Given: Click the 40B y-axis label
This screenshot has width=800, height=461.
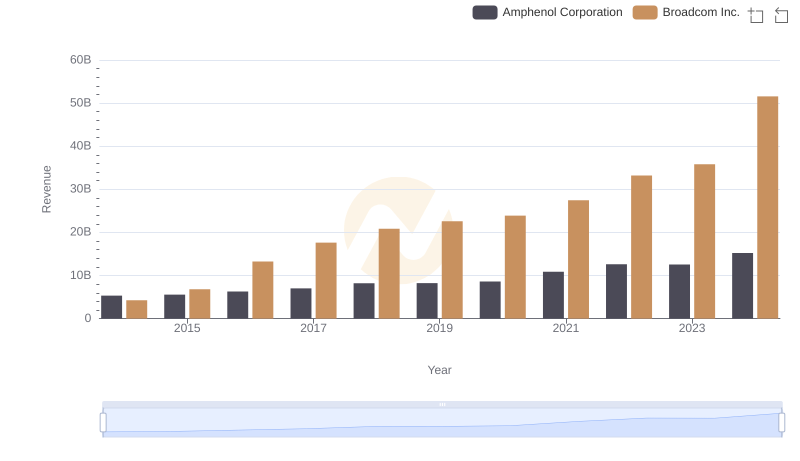Looking at the screenshot, I should tap(81, 146).
